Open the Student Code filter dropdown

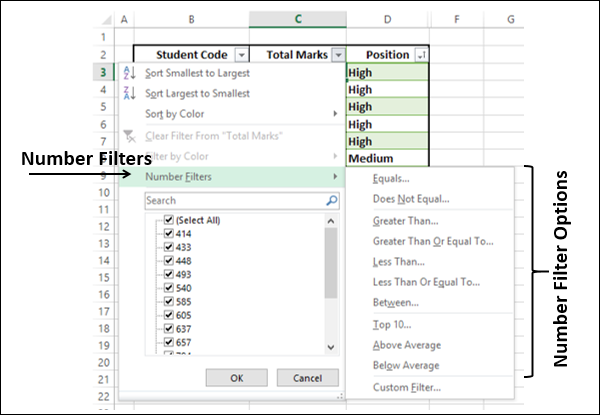pos(241,55)
